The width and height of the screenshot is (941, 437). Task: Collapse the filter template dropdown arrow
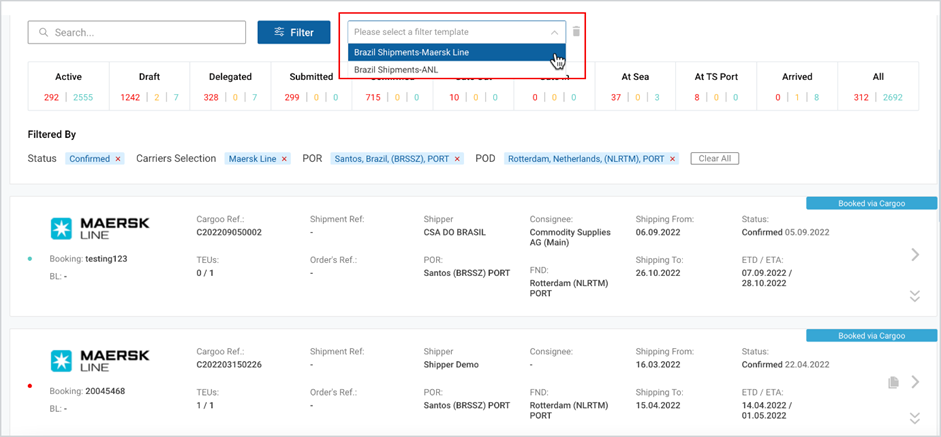click(x=554, y=32)
